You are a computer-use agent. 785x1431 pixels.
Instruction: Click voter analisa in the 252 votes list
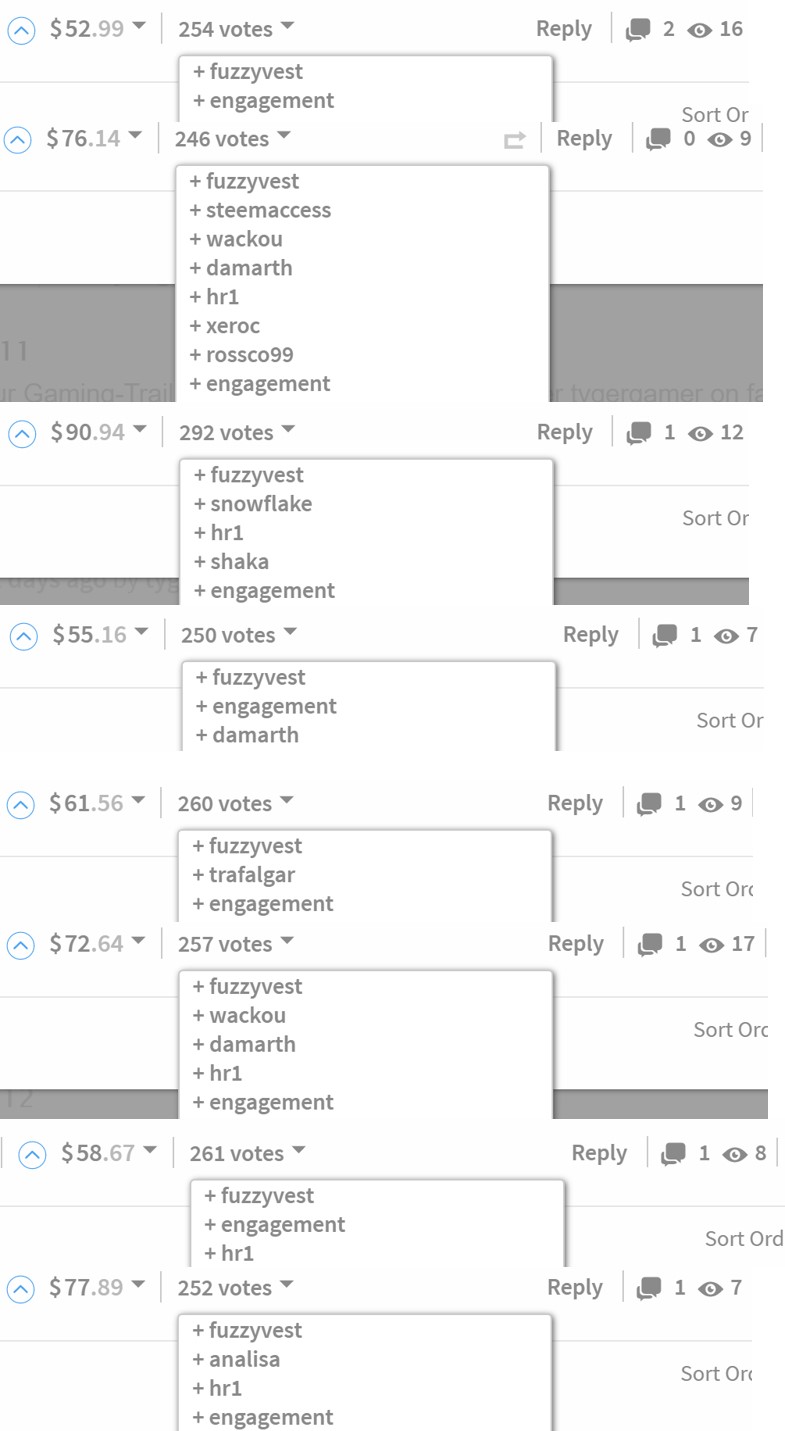(x=243, y=1359)
